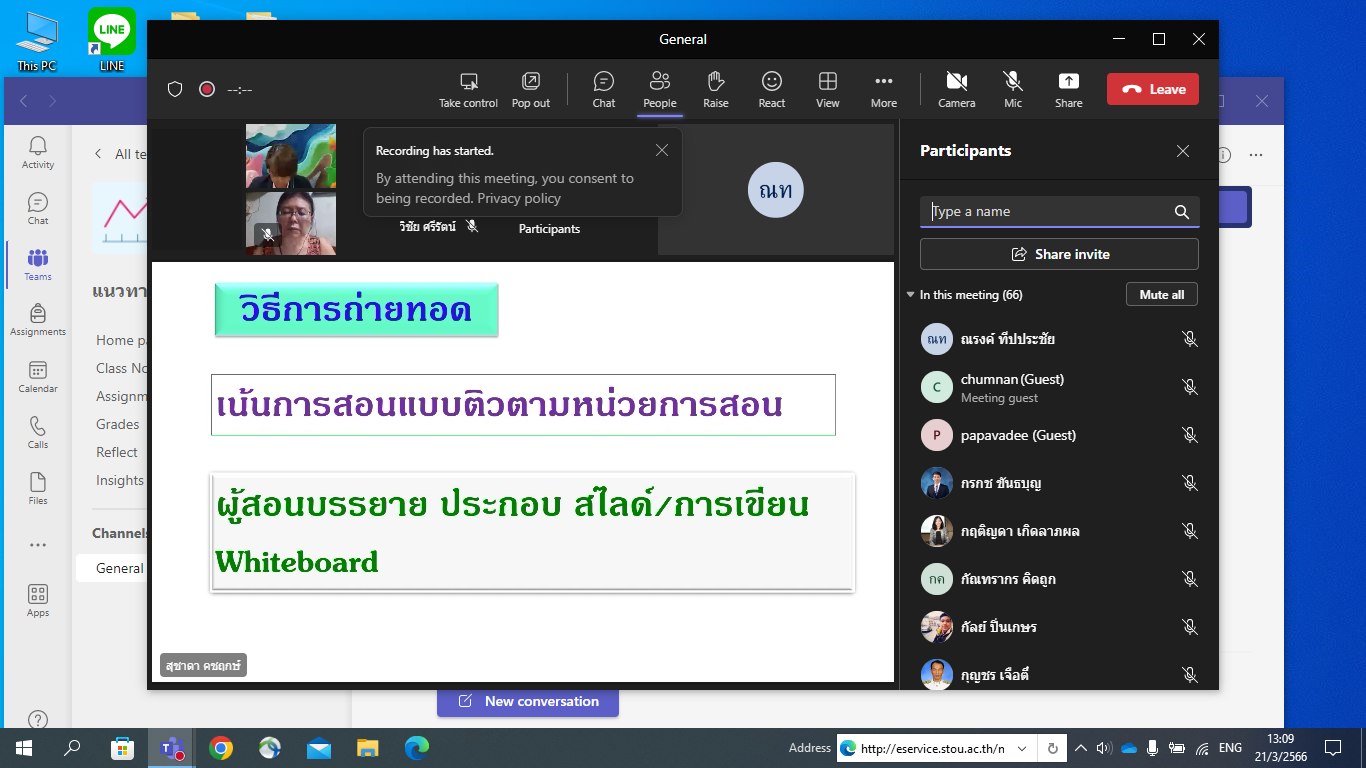Image resolution: width=1366 pixels, height=768 pixels.
Task: Click the meeting security shield icon
Action: click(x=175, y=89)
